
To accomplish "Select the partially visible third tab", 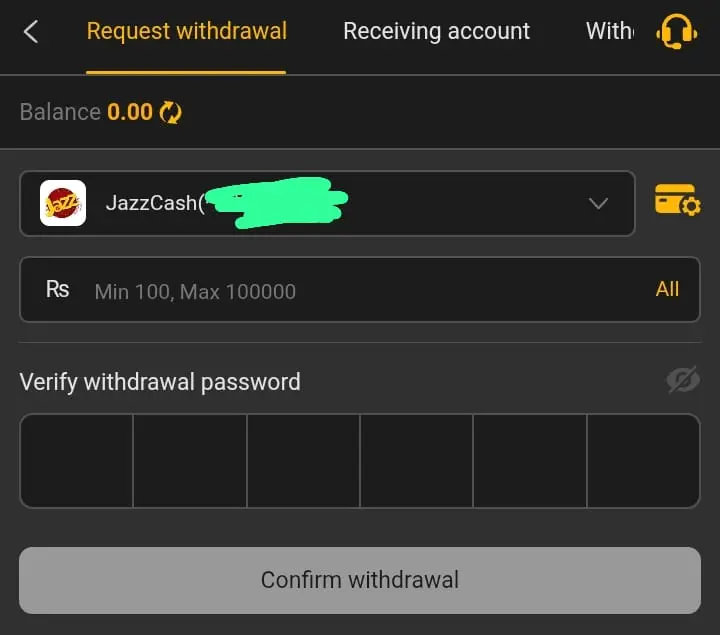I will click(x=609, y=32).
